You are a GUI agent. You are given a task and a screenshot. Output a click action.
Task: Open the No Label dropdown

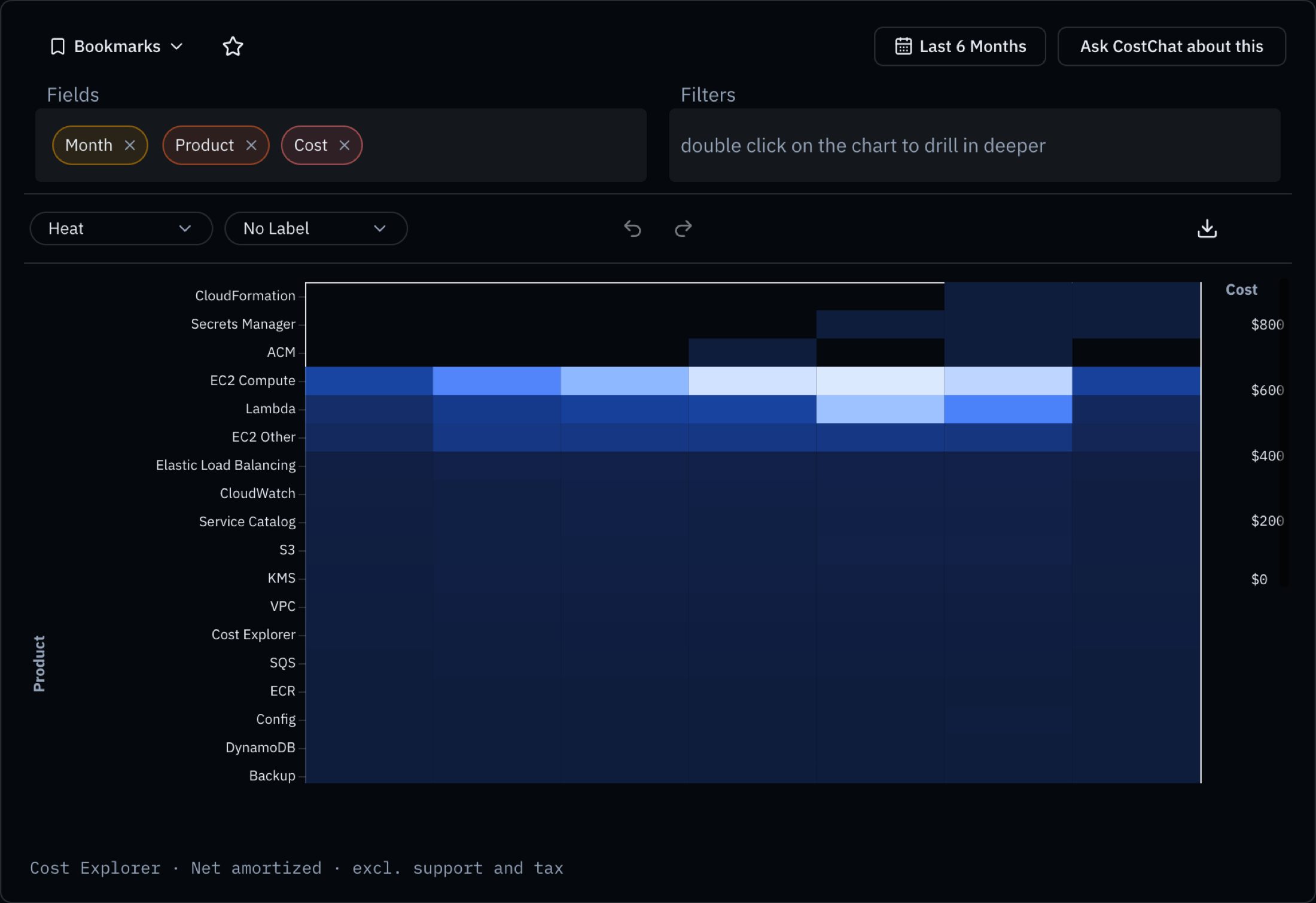coord(316,228)
